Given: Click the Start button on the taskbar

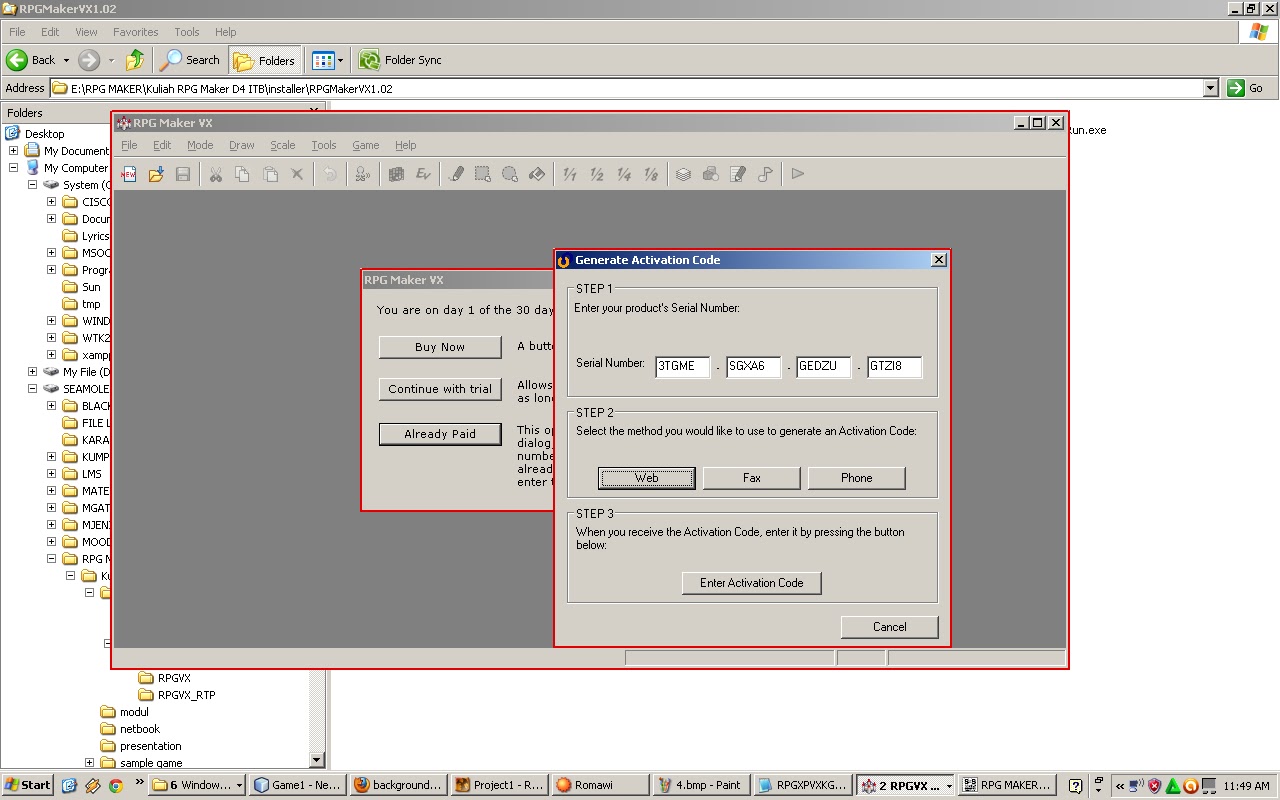Looking at the screenshot, I should [x=28, y=785].
